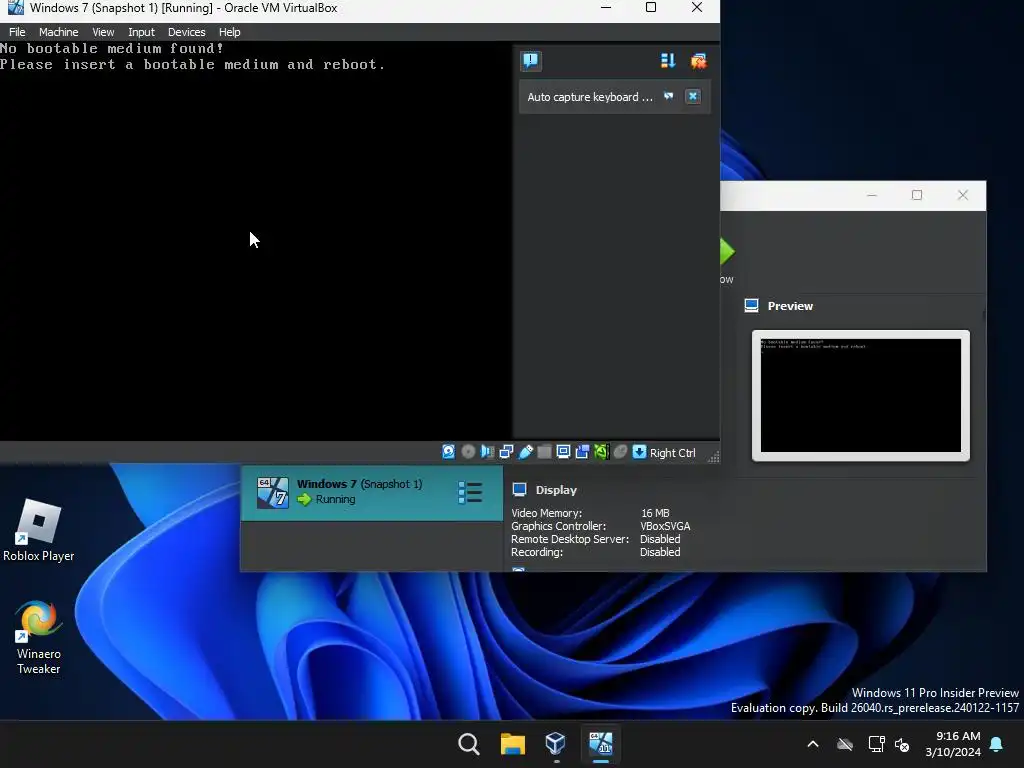Image resolution: width=1024 pixels, height=768 pixels.
Task: Click the optical disk status icon
Action: (x=468, y=452)
